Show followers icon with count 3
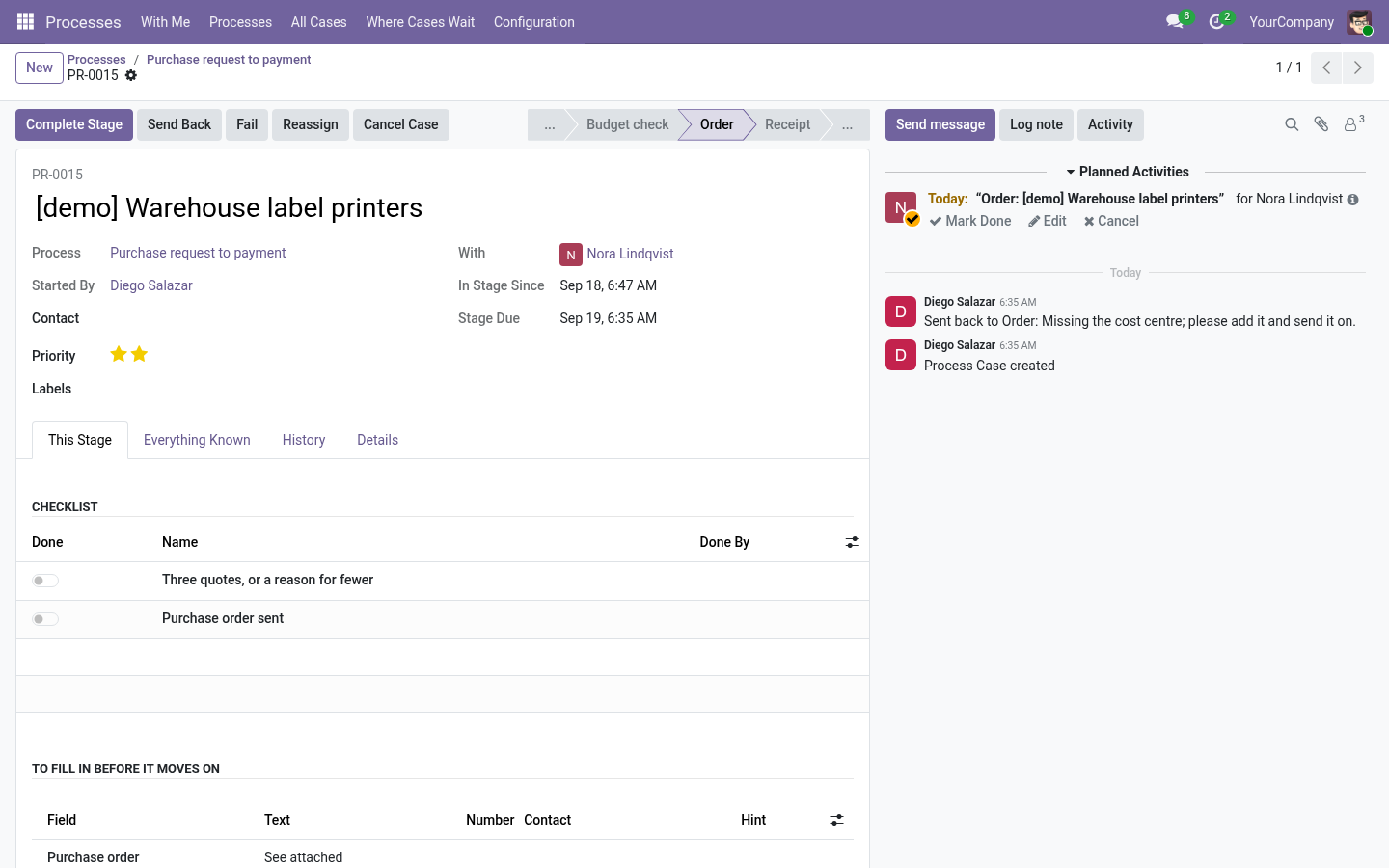 [1353, 124]
